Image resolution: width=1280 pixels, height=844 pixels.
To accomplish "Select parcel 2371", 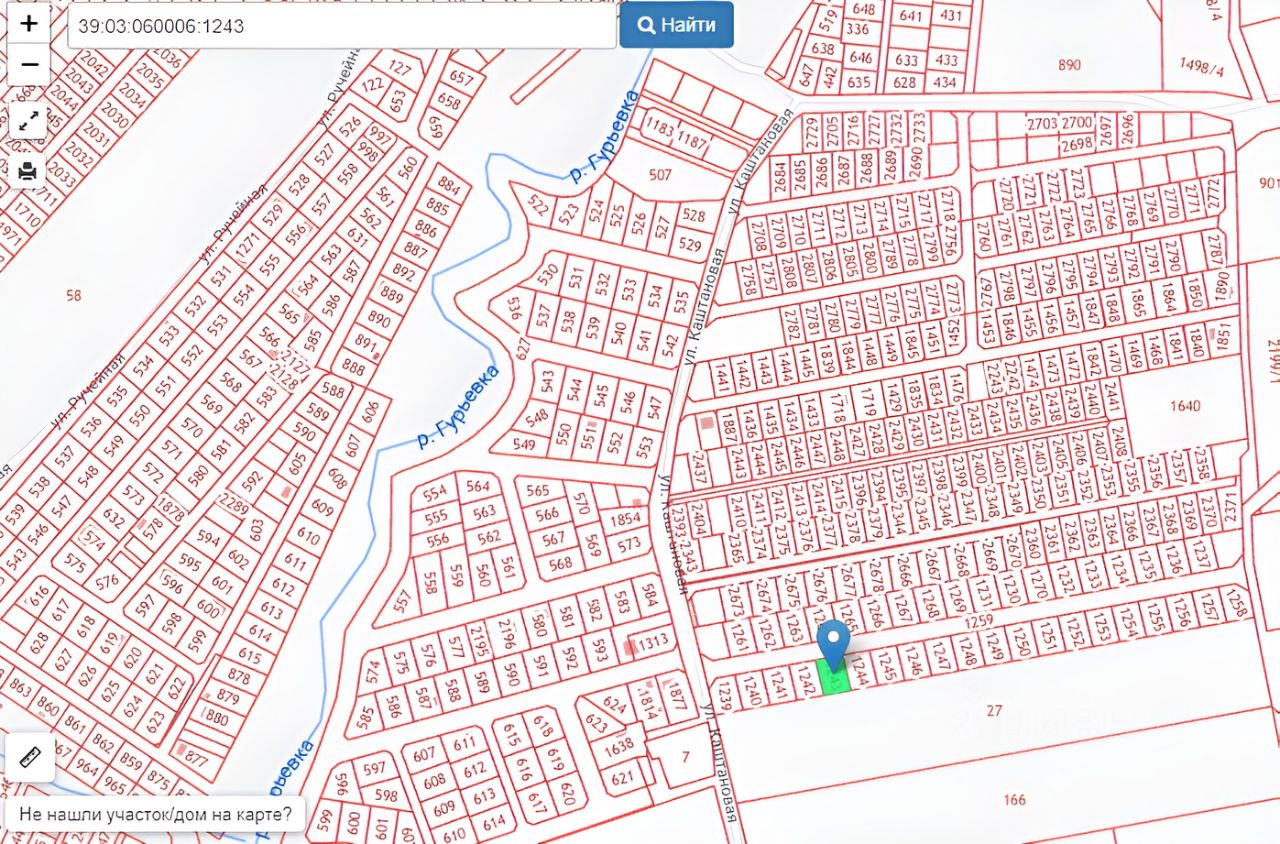I will point(1231,507).
